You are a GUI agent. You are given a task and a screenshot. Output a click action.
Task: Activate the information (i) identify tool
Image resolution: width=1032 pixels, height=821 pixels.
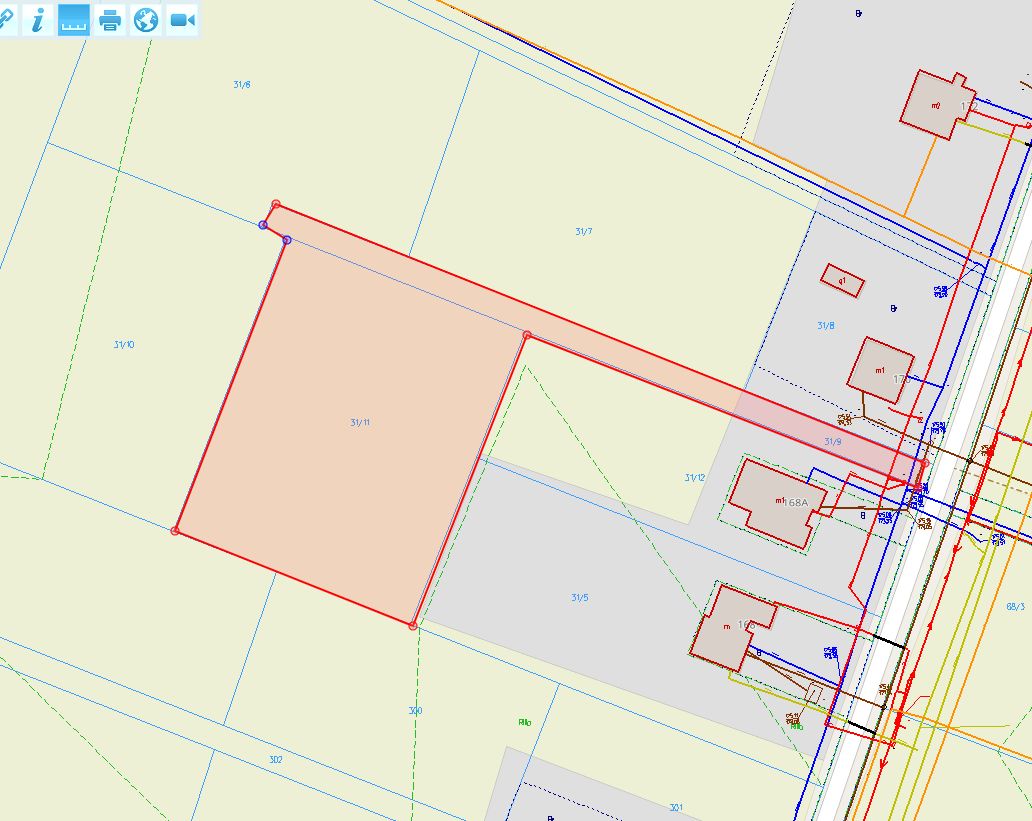38,20
